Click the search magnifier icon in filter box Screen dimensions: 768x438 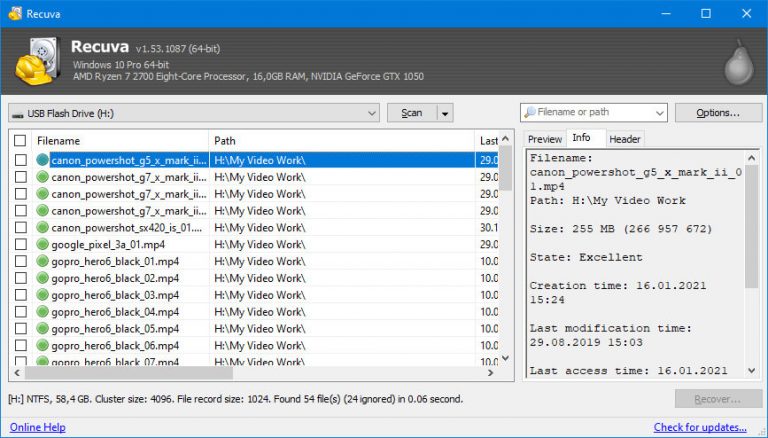tap(529, 113)
